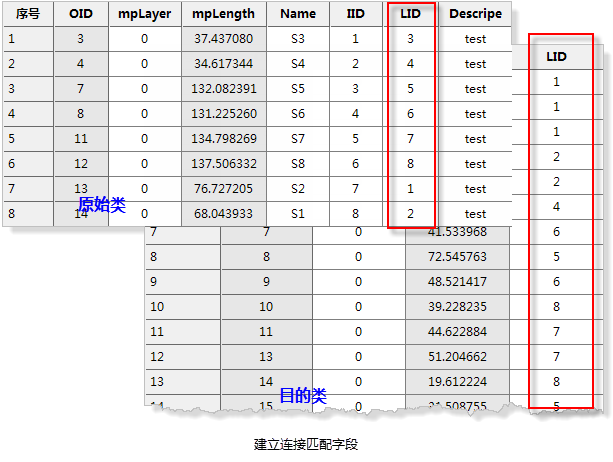Viewport: 613px width, 462px height.
Task: Select the Name column header
Action: click(x=298, y=14)
